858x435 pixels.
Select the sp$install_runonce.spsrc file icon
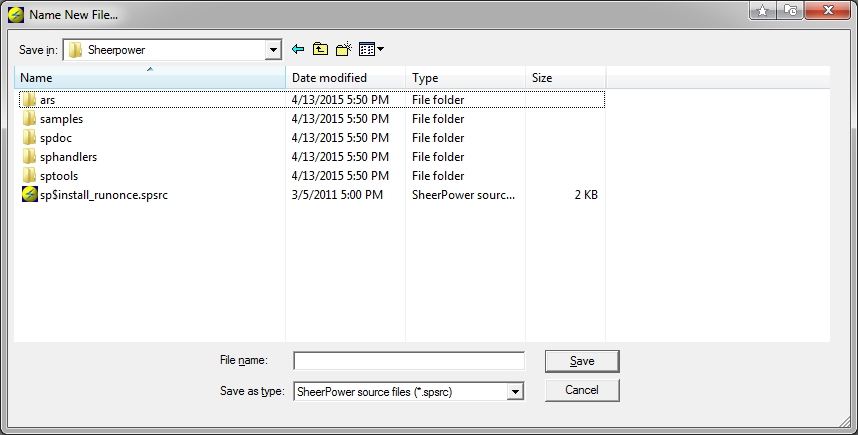pyautogui.click(x=30, y=194)
